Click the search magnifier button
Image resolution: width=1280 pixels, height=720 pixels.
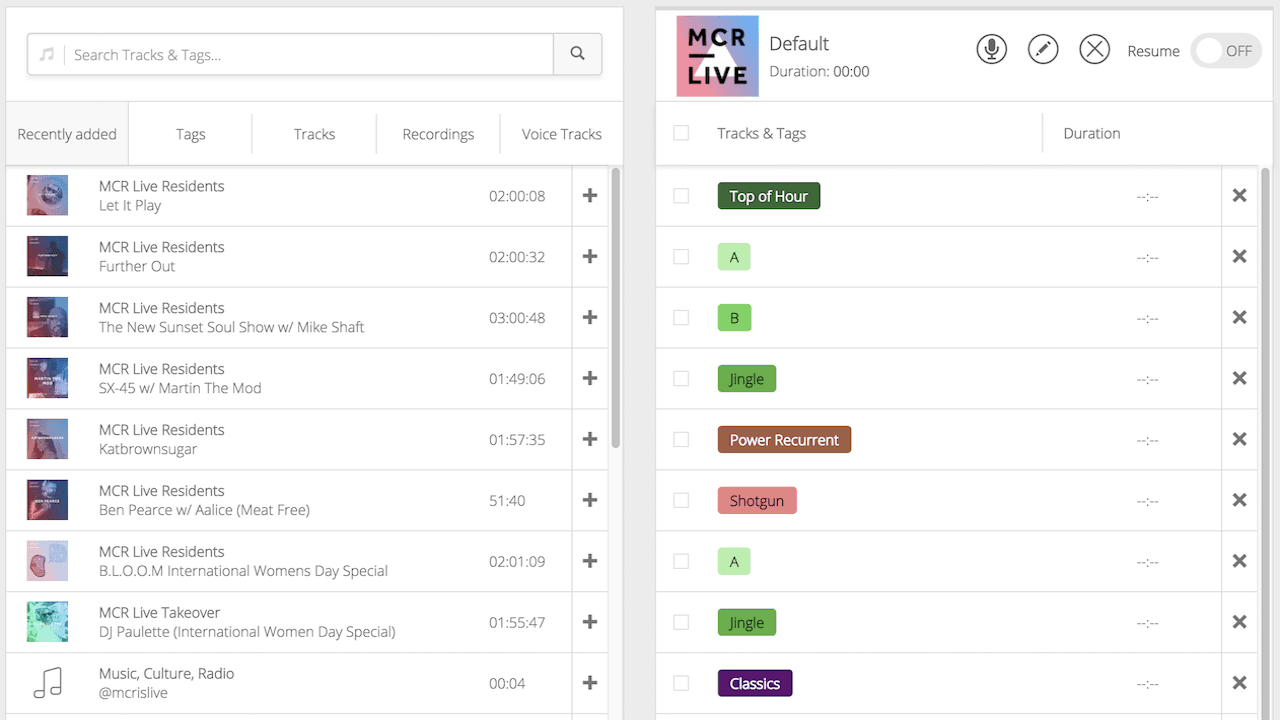[x=578, y=54]
